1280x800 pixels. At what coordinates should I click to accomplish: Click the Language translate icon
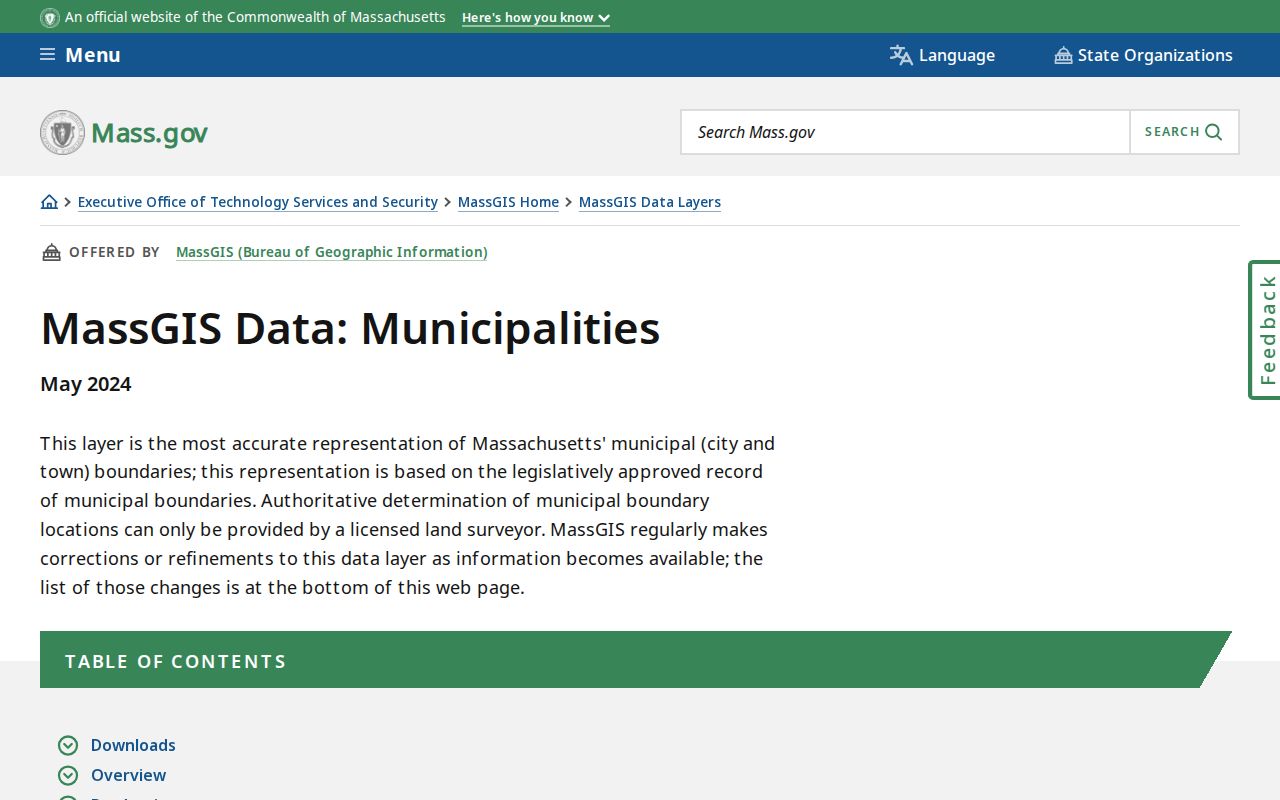point(901,55)
